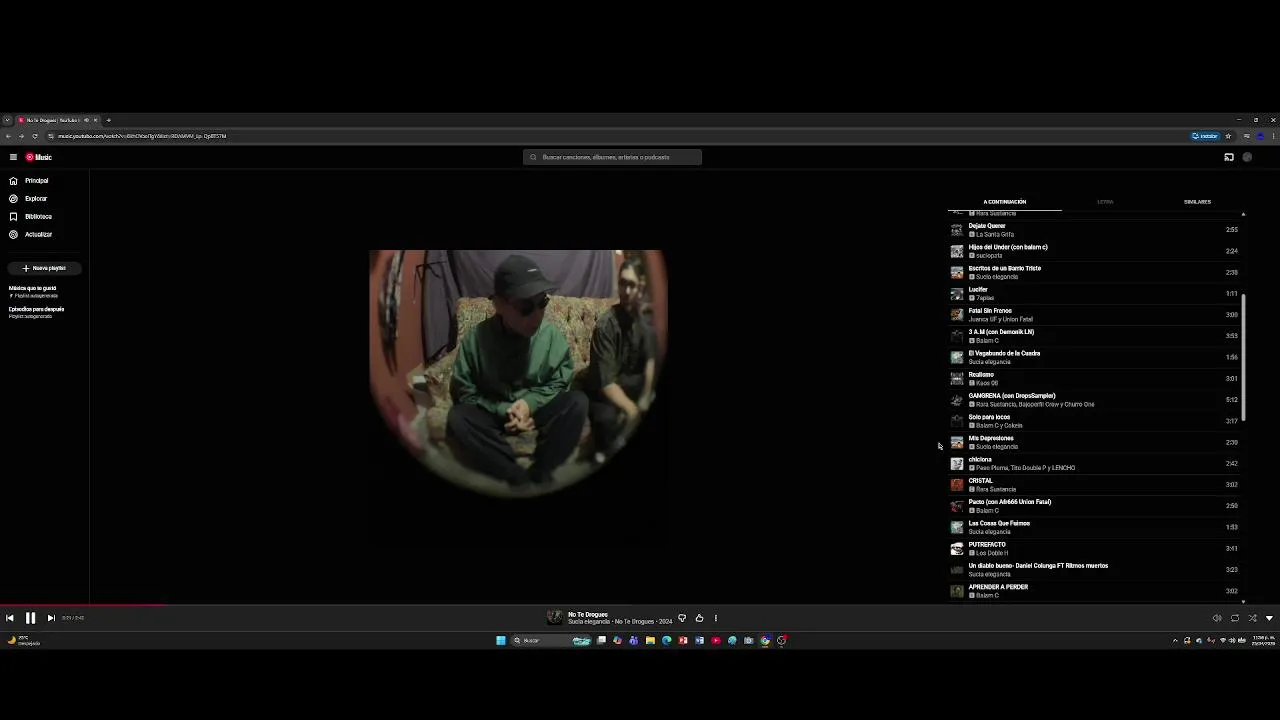
Task: Switch to the Similares tab
Action: coord(1197,202)
